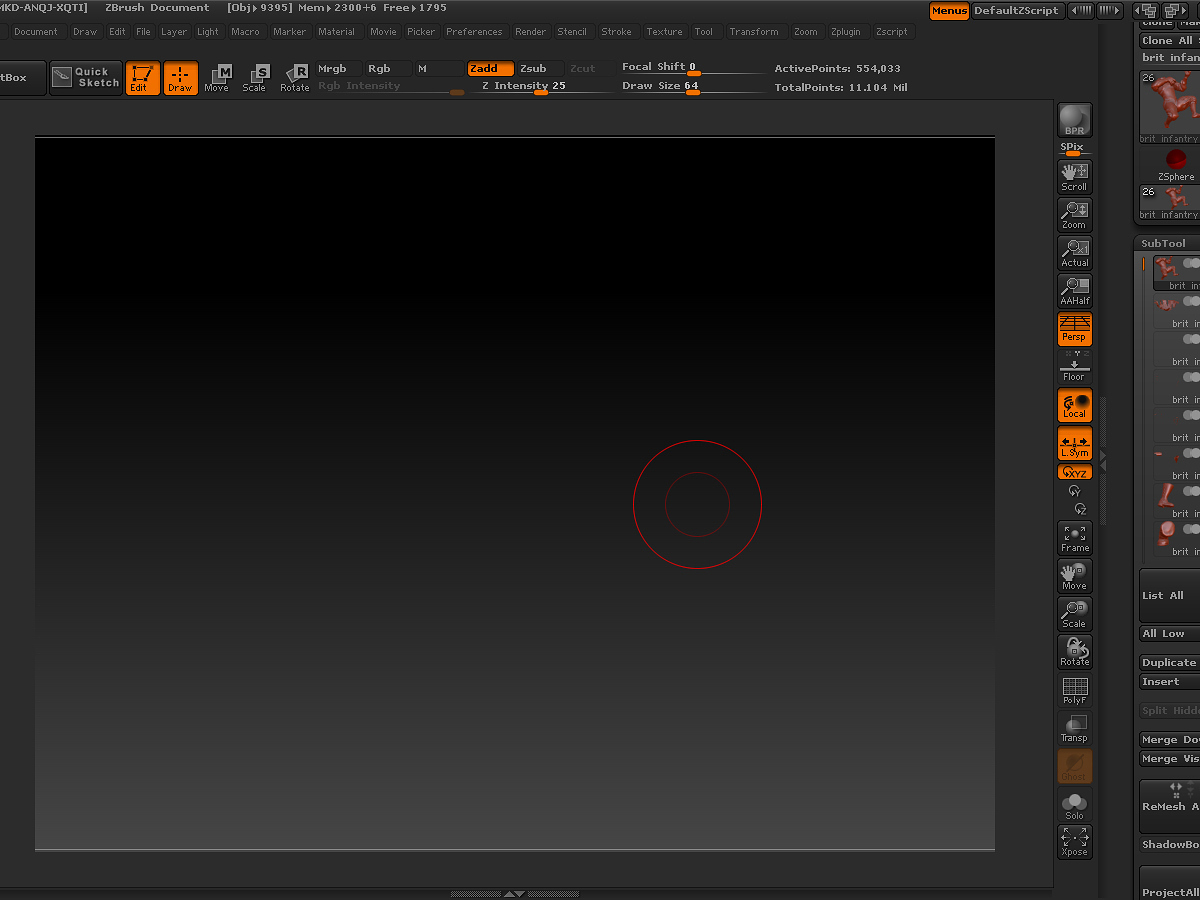
Task: Open the Stroke menu
Action: (x=616, y=32)
